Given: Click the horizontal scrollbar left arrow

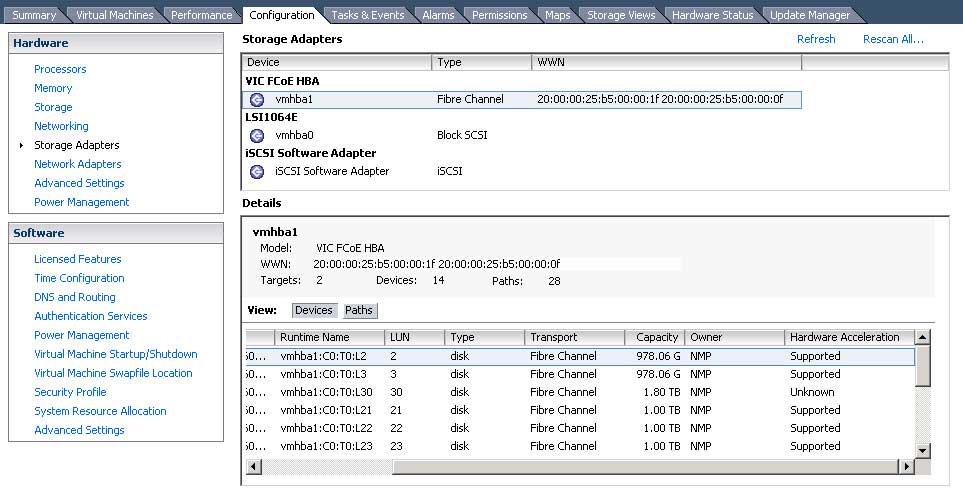Looking at the screenshot, I should (x=253, y=467).
